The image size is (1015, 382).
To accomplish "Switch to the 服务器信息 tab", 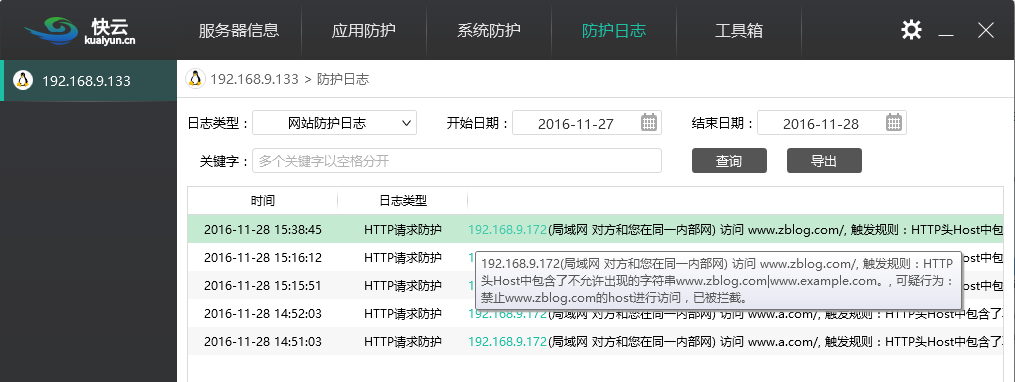I will click(239, 30).
